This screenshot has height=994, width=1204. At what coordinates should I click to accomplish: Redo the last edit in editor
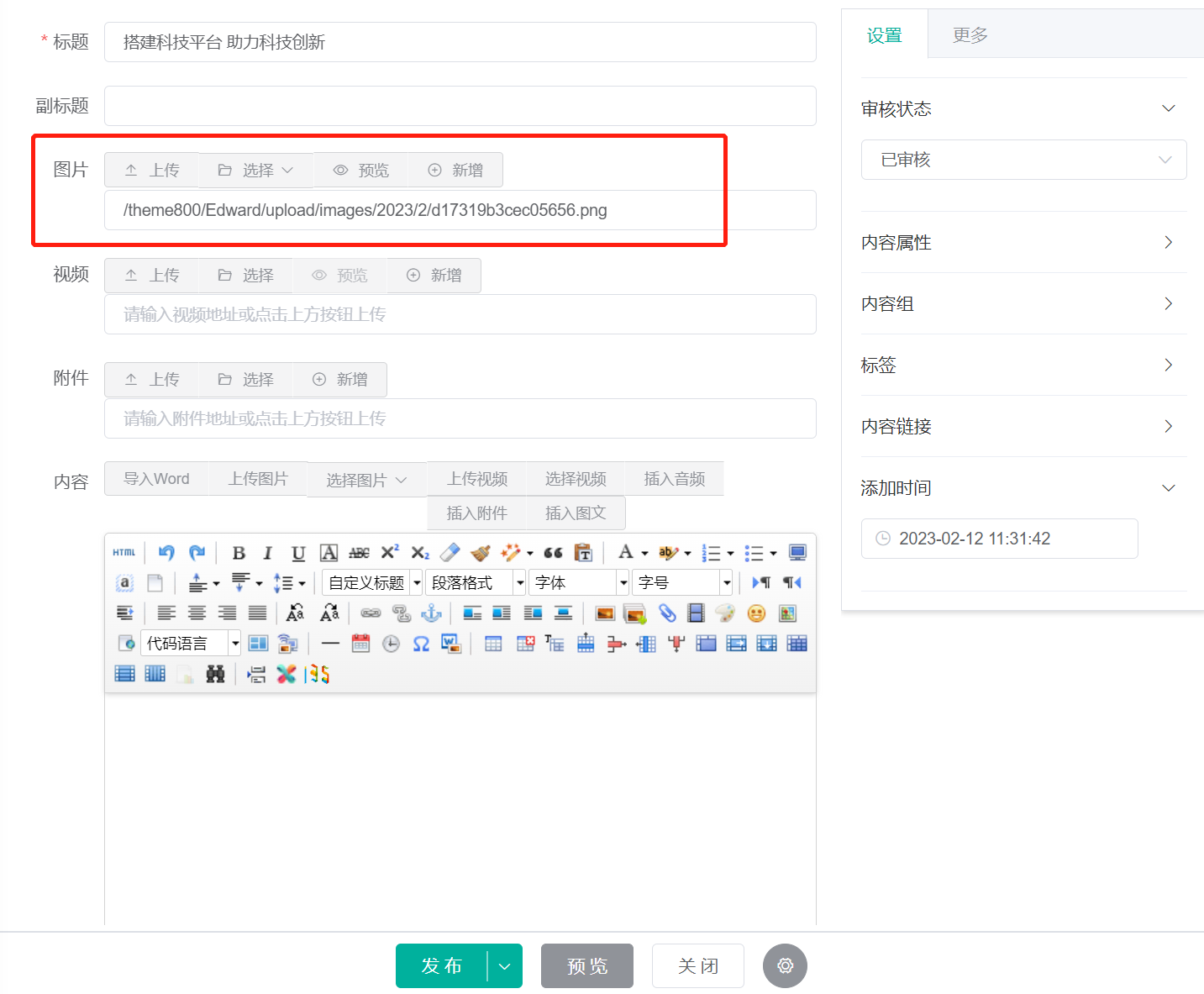(197, 553)
